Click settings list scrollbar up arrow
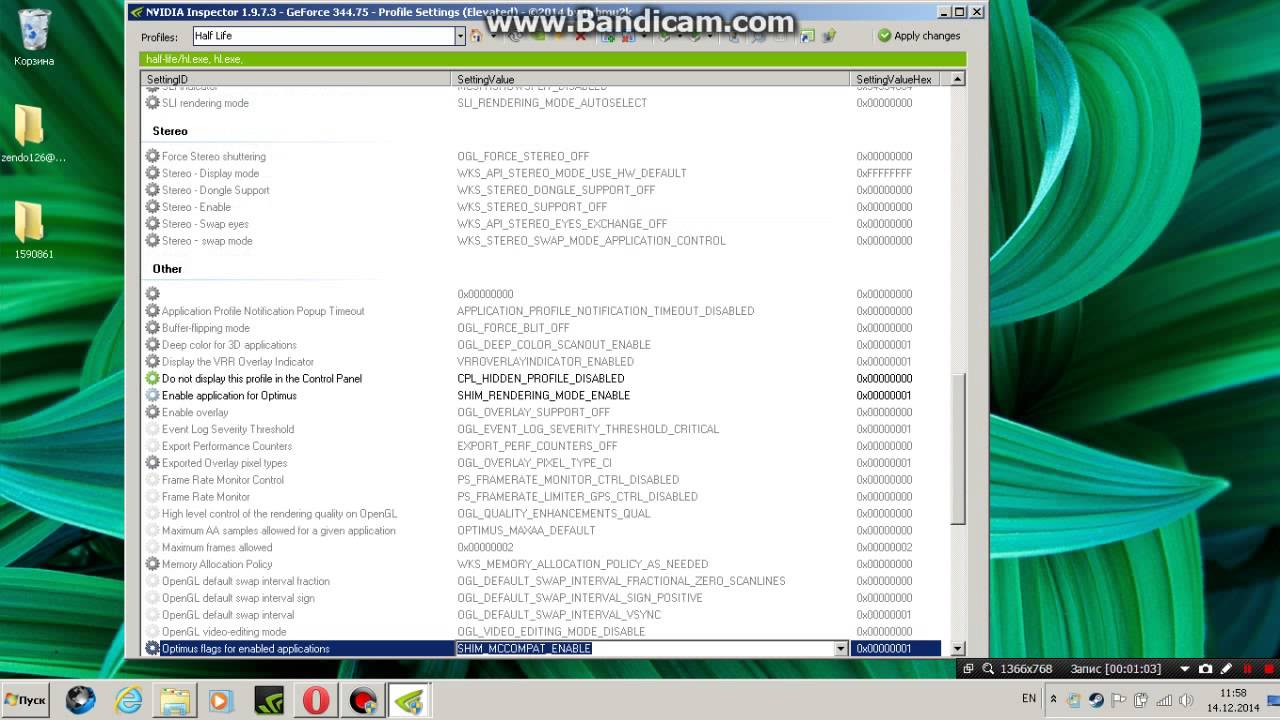Image resolution: width=1280 pixels, height=720 pixels. point(957,79)
